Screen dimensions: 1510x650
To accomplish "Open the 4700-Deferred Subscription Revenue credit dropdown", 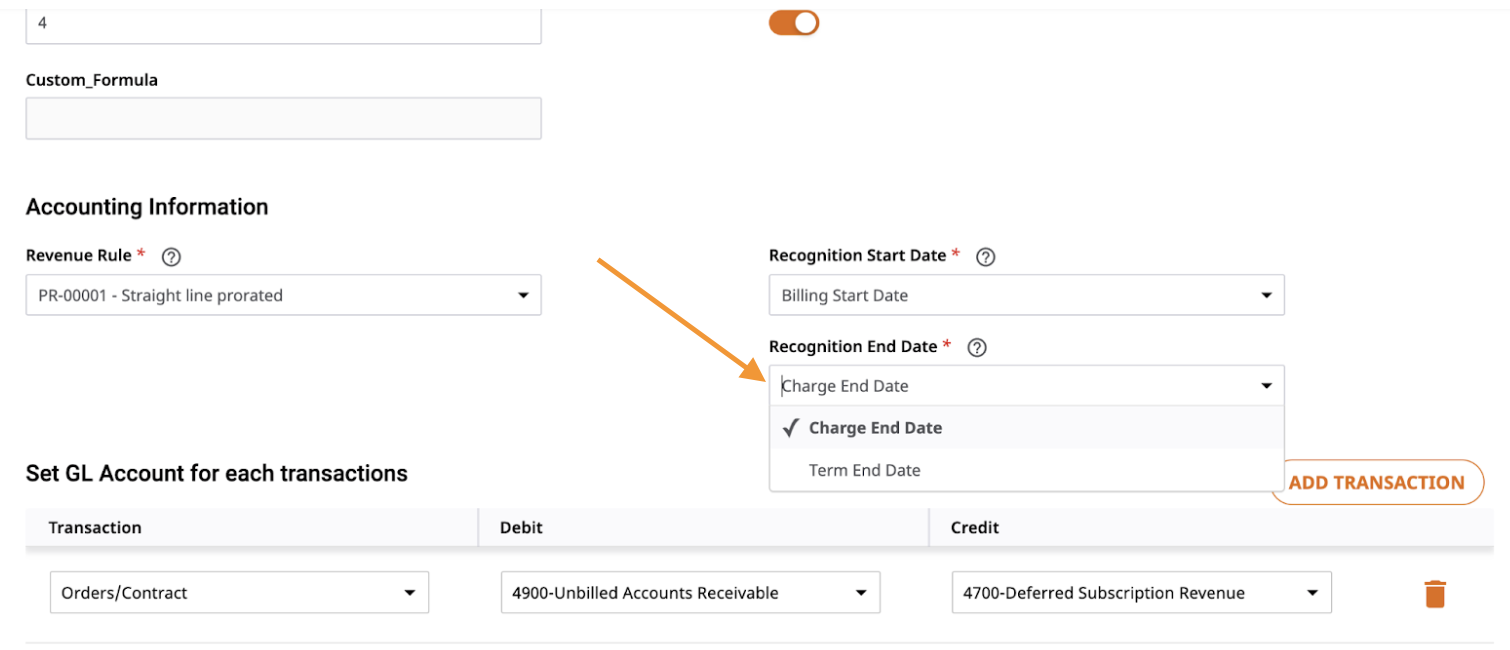I will tap(1141, 593).
